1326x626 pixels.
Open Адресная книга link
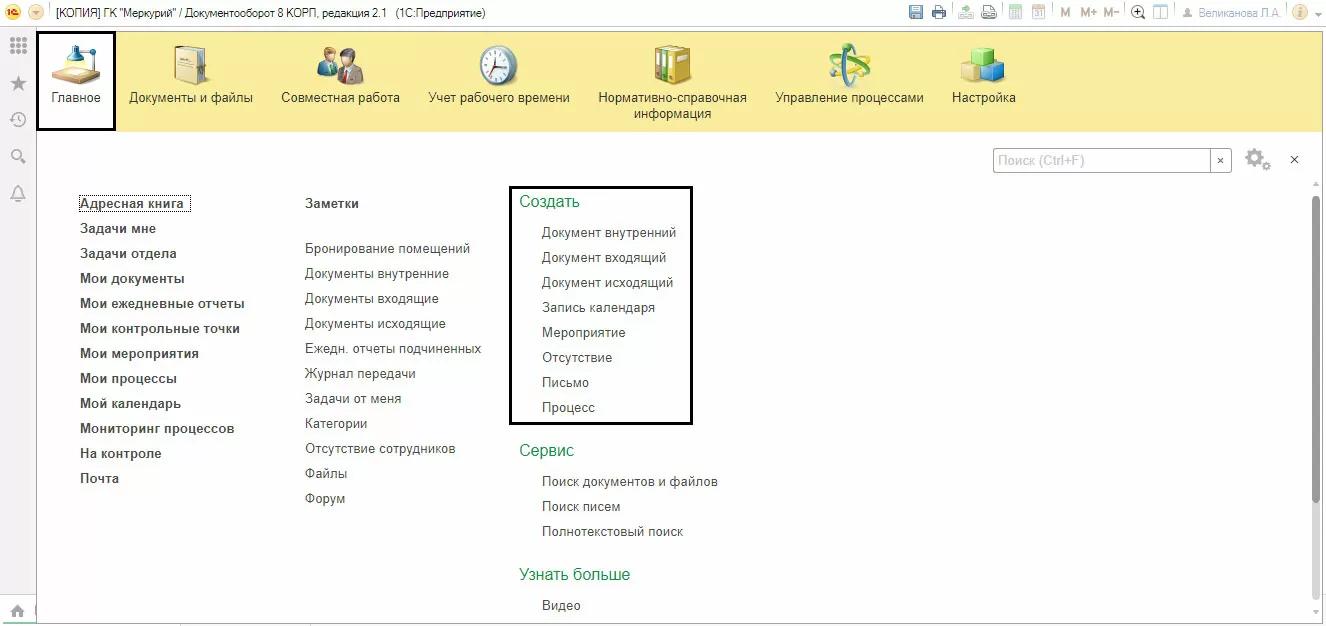point(132,204)
